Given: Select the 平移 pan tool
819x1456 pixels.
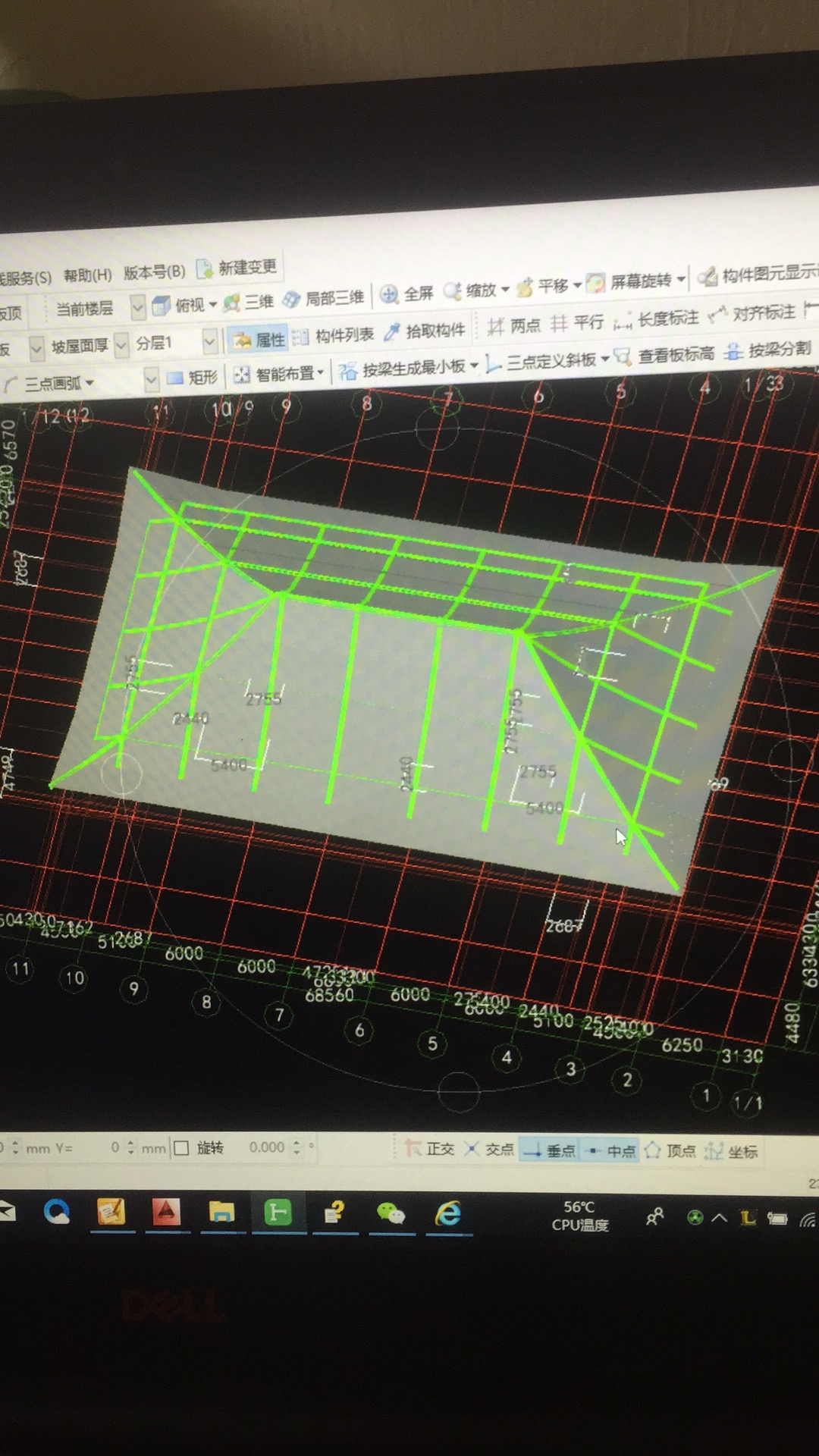Looking at the screenshot, I should click(542, 287).
